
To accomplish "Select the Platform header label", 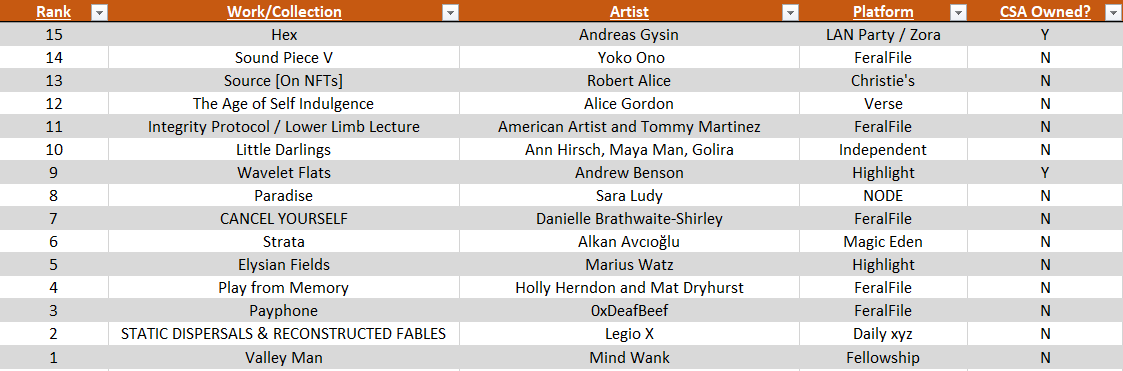I will (883, 12).
